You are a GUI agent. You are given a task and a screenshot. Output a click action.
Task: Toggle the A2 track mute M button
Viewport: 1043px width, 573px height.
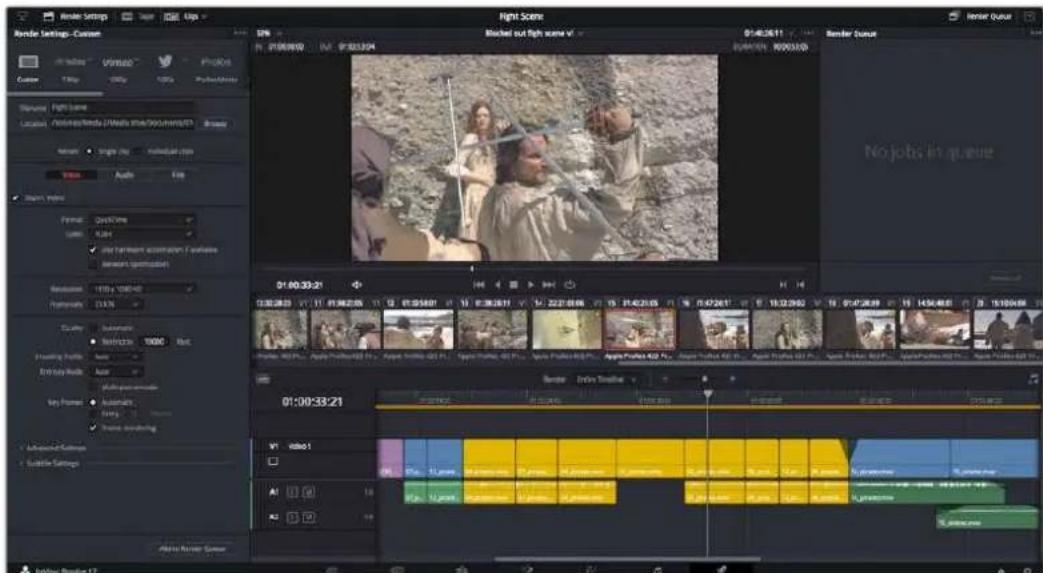coord(309,517)
